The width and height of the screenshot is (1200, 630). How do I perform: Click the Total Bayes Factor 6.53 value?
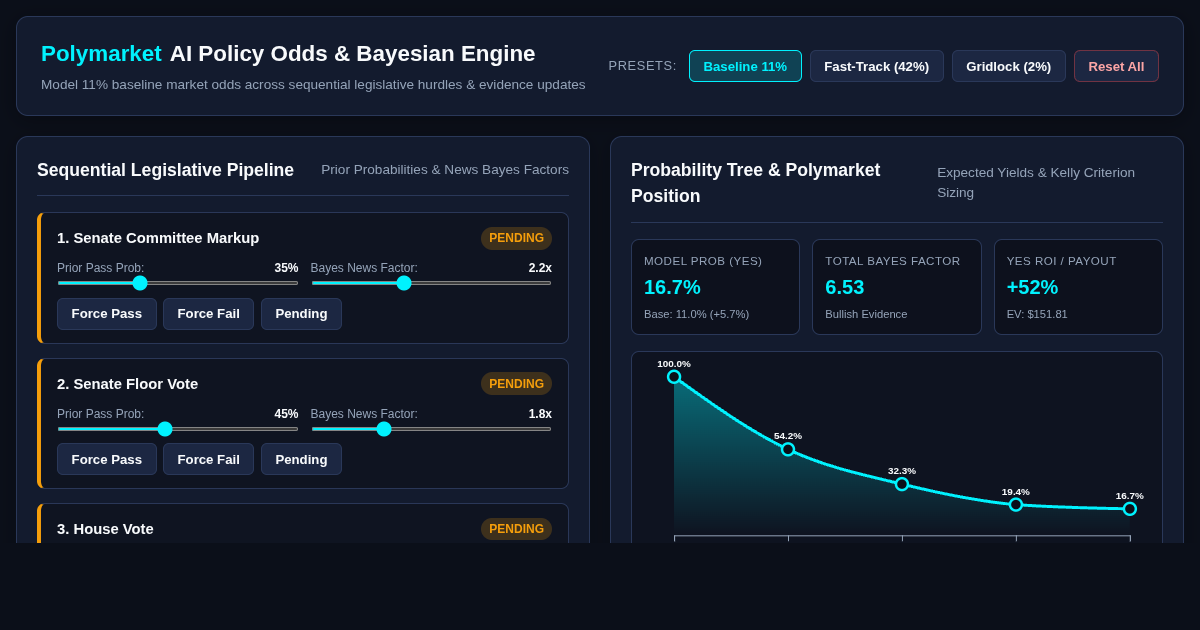[x=845, y=287]
